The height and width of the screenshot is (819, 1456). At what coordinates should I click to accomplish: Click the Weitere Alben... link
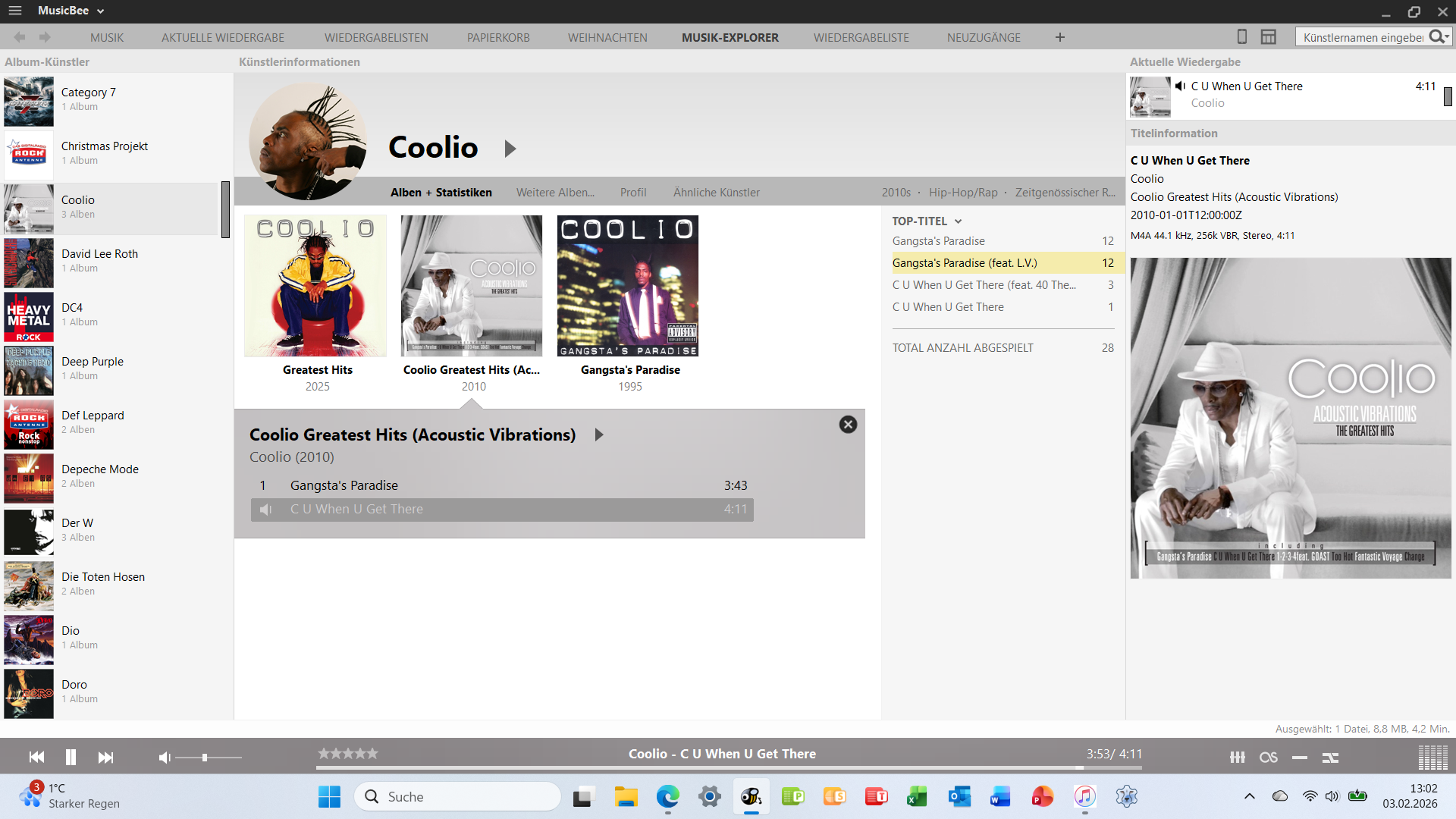point(555,193)
